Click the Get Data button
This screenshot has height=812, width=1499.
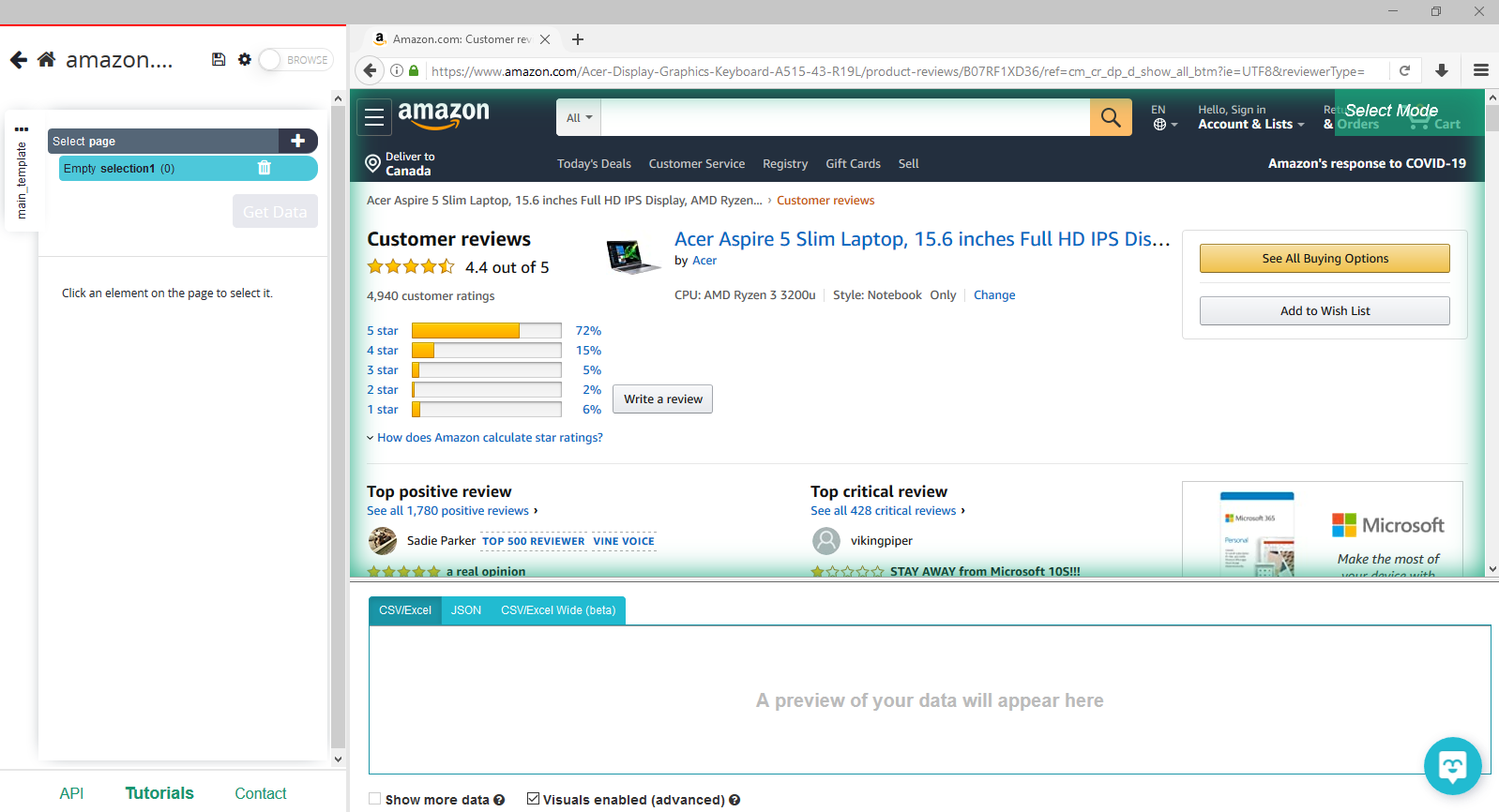[x=275, y=211]
